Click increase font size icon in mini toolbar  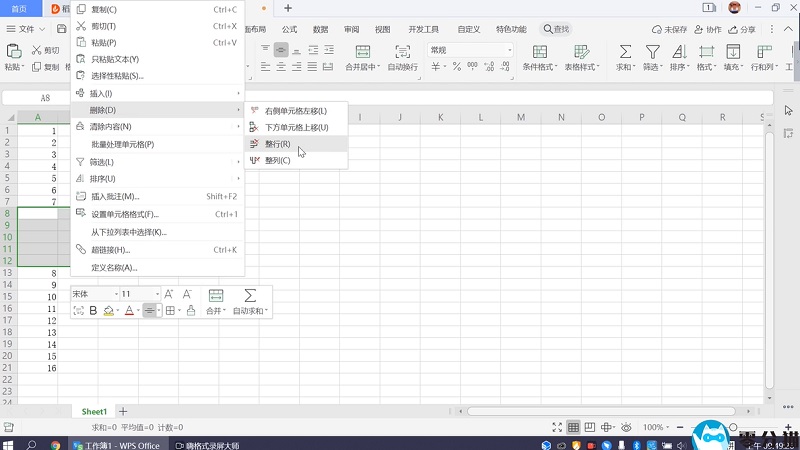pyautogui.click(x=169, y=294)
